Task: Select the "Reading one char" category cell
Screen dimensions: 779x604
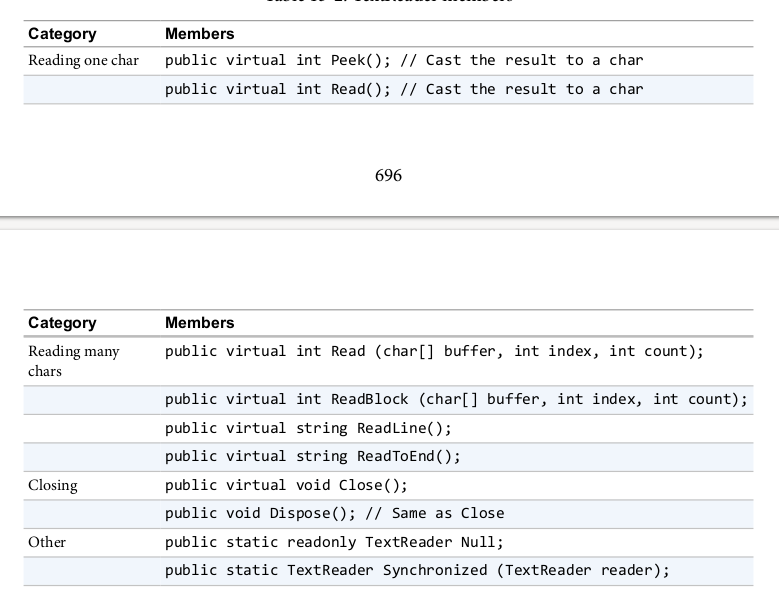Action: click(x=83, y=61)
